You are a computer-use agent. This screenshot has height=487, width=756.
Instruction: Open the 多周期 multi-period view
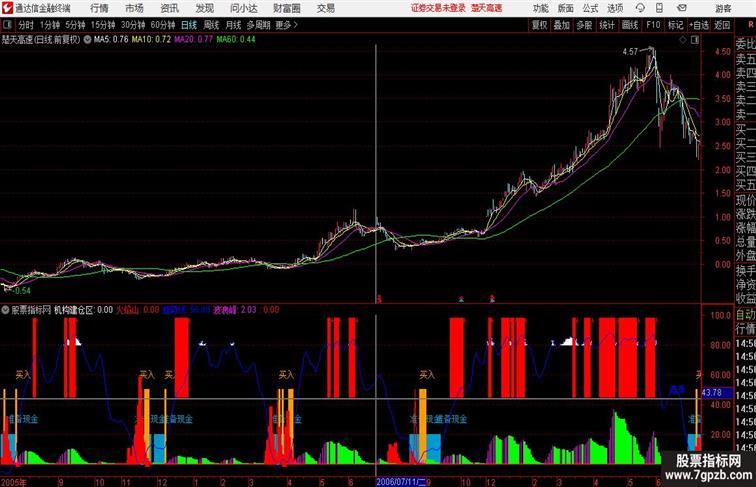click(258, 25)
